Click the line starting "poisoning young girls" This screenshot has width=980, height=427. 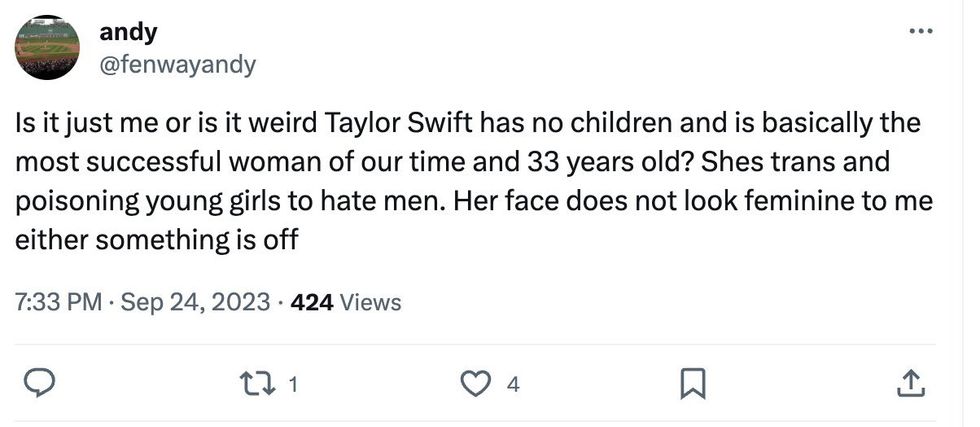tap(473, 202)
